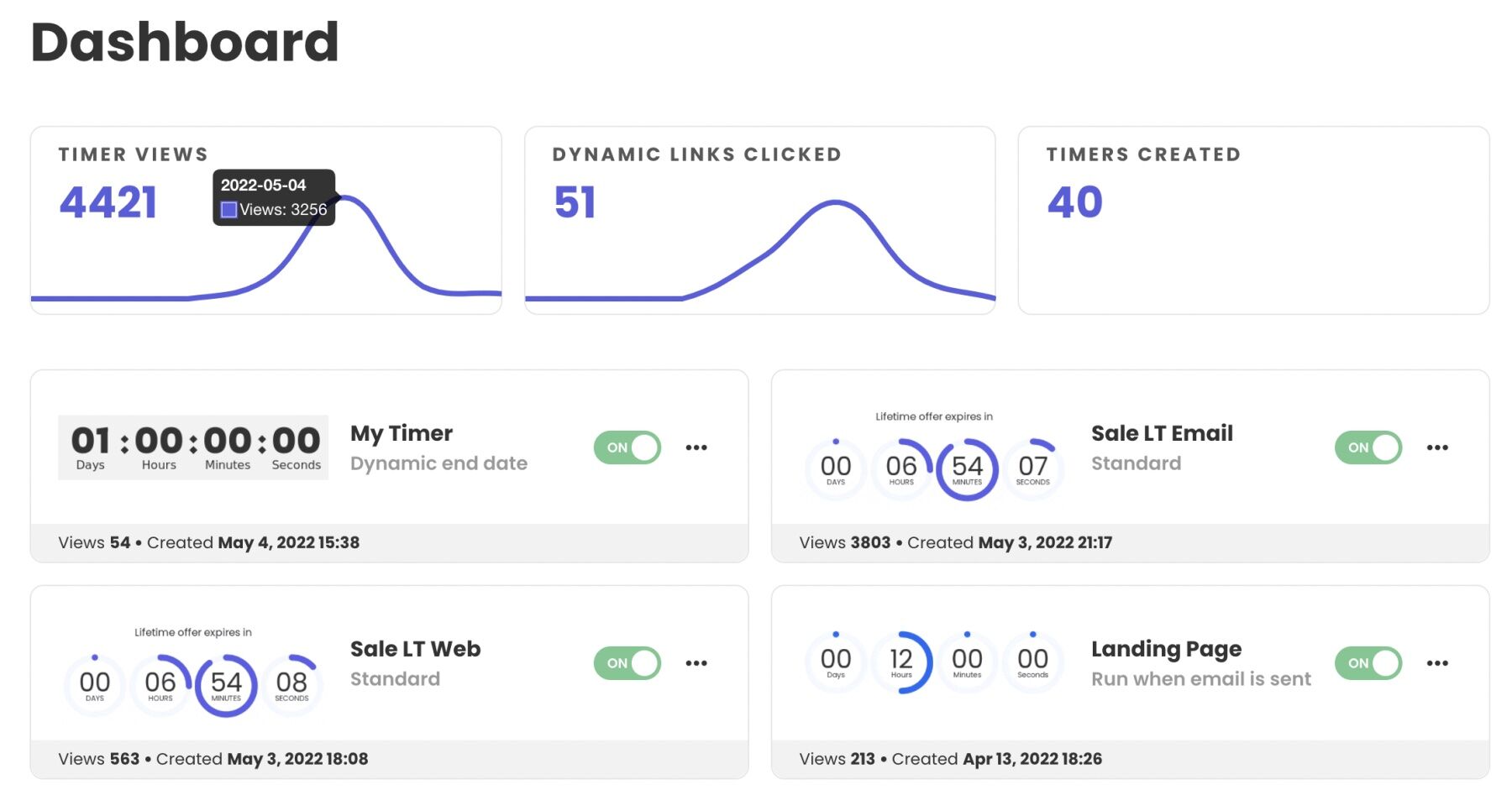Disable the Sale LT Email timer
Viewport: 1512px width, 795px height.
1368,447
